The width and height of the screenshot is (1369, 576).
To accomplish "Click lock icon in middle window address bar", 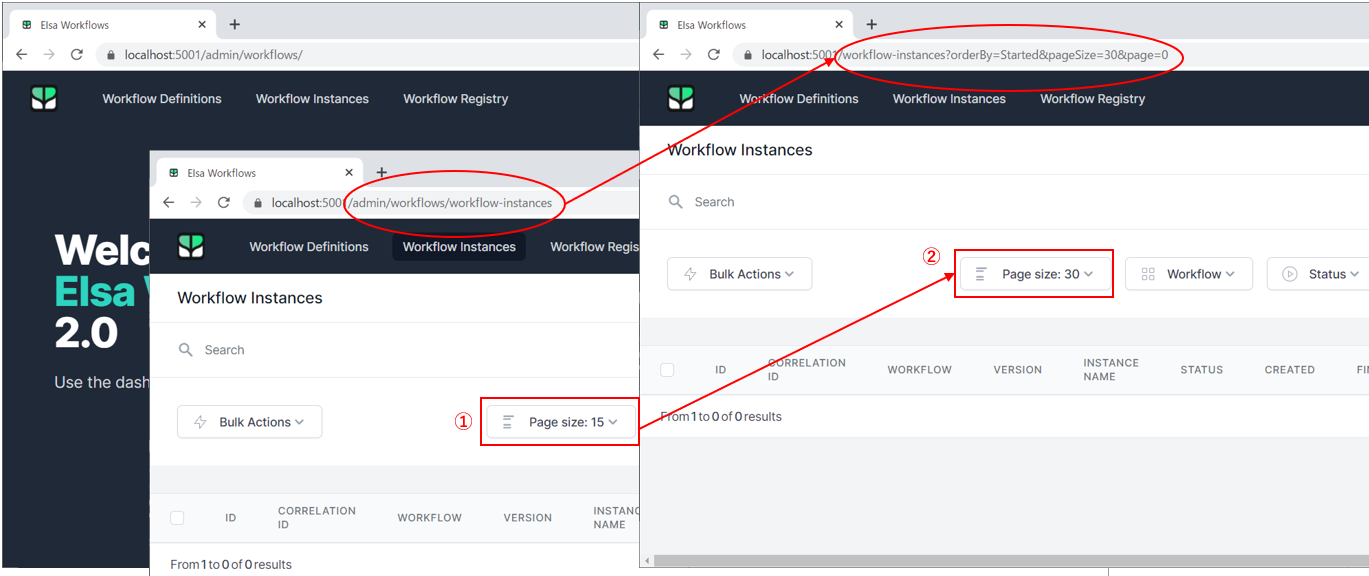I will coord(258,203).
